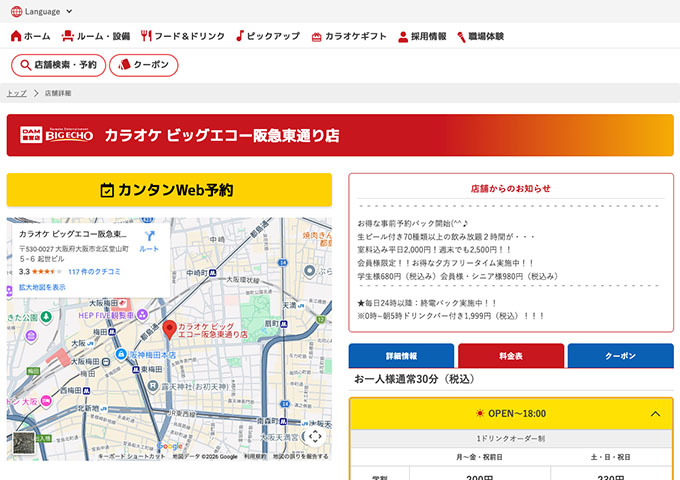Click the sun icon beside OPEN〜18:00

tap(480, 413)
